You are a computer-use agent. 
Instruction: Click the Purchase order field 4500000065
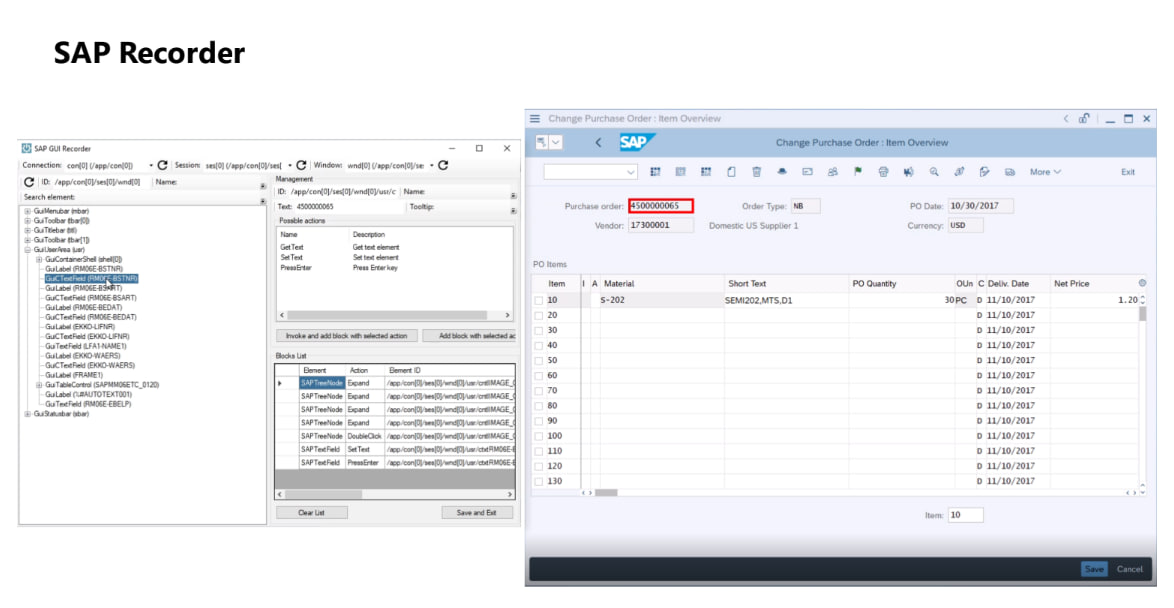coord(661,206)
